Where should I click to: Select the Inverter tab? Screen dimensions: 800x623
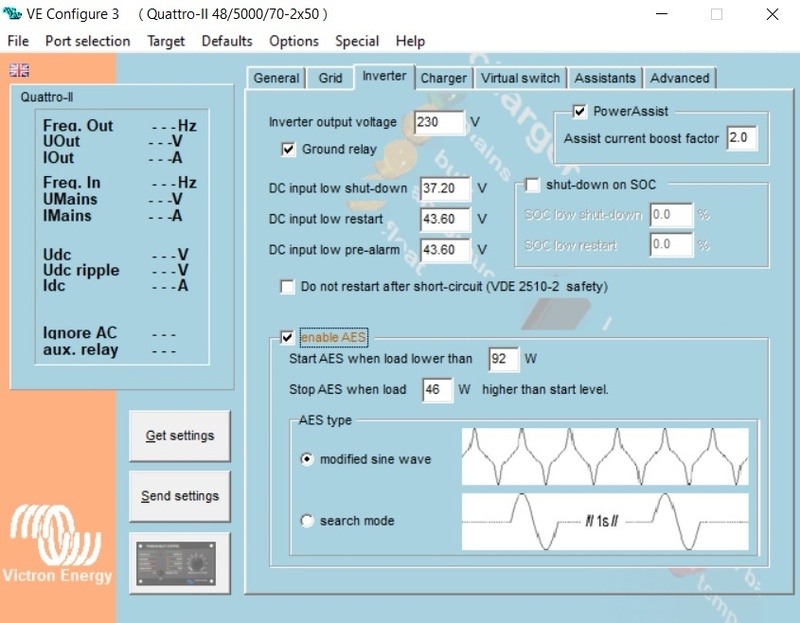point(384,76)
